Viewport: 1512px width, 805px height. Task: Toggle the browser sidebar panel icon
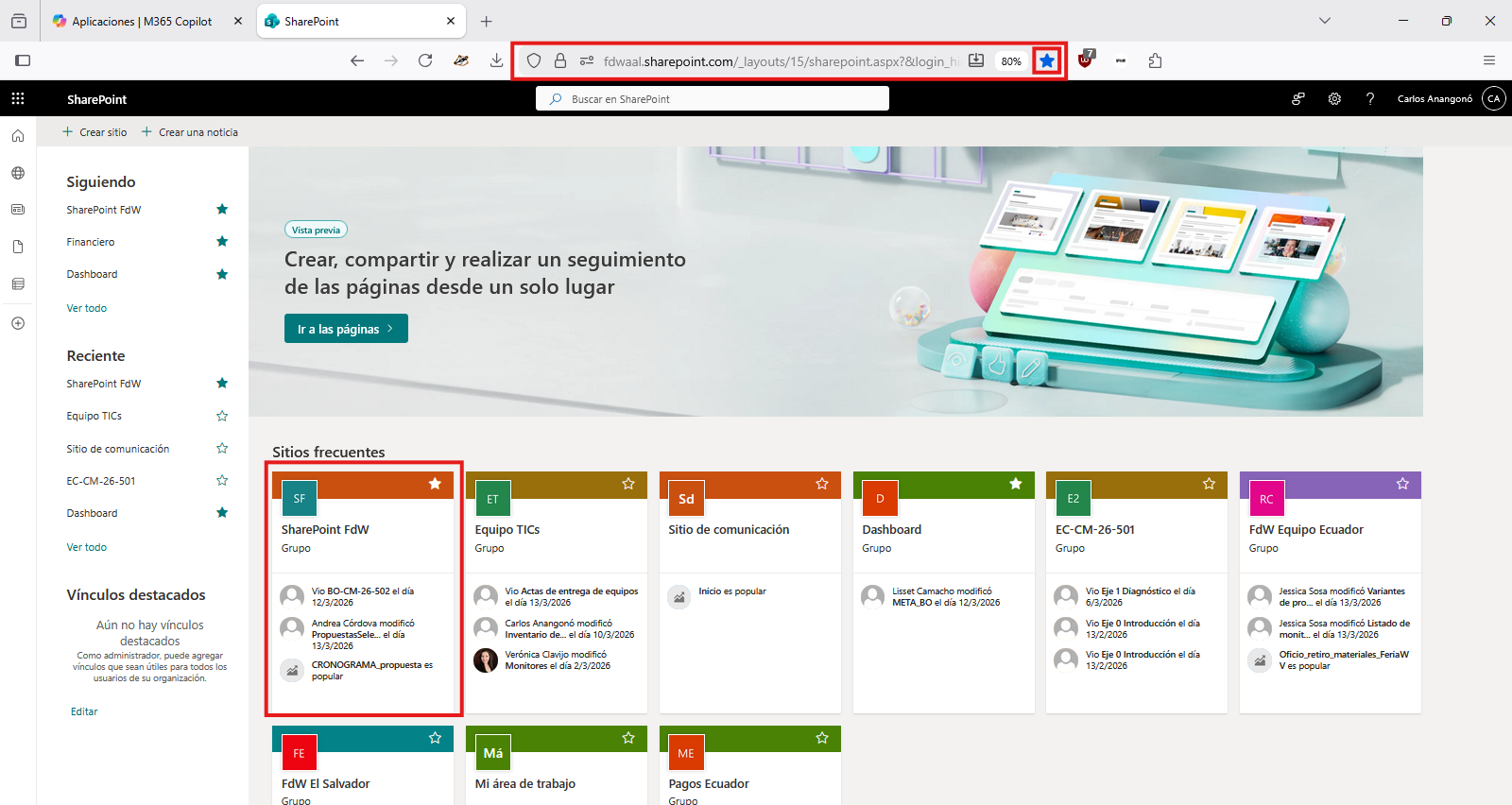23,60
